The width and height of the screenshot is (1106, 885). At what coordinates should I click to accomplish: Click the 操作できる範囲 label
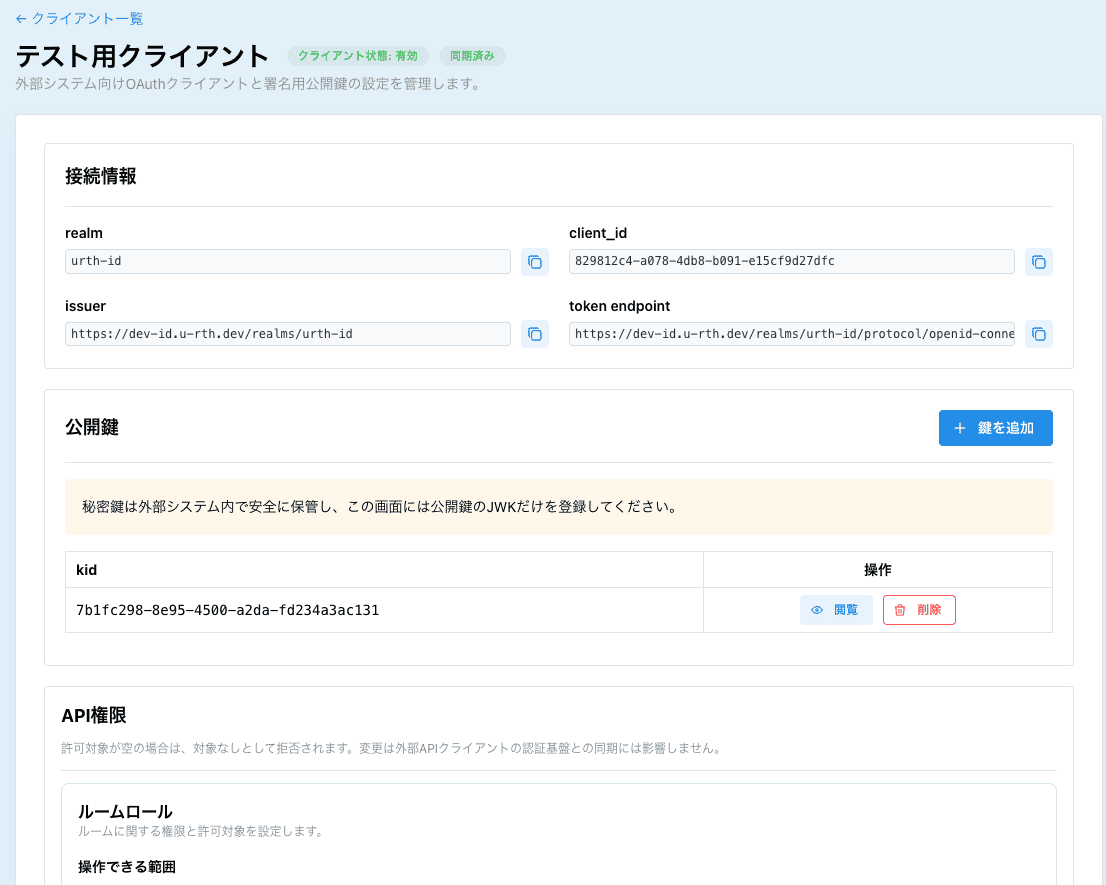tap(126, 867)
